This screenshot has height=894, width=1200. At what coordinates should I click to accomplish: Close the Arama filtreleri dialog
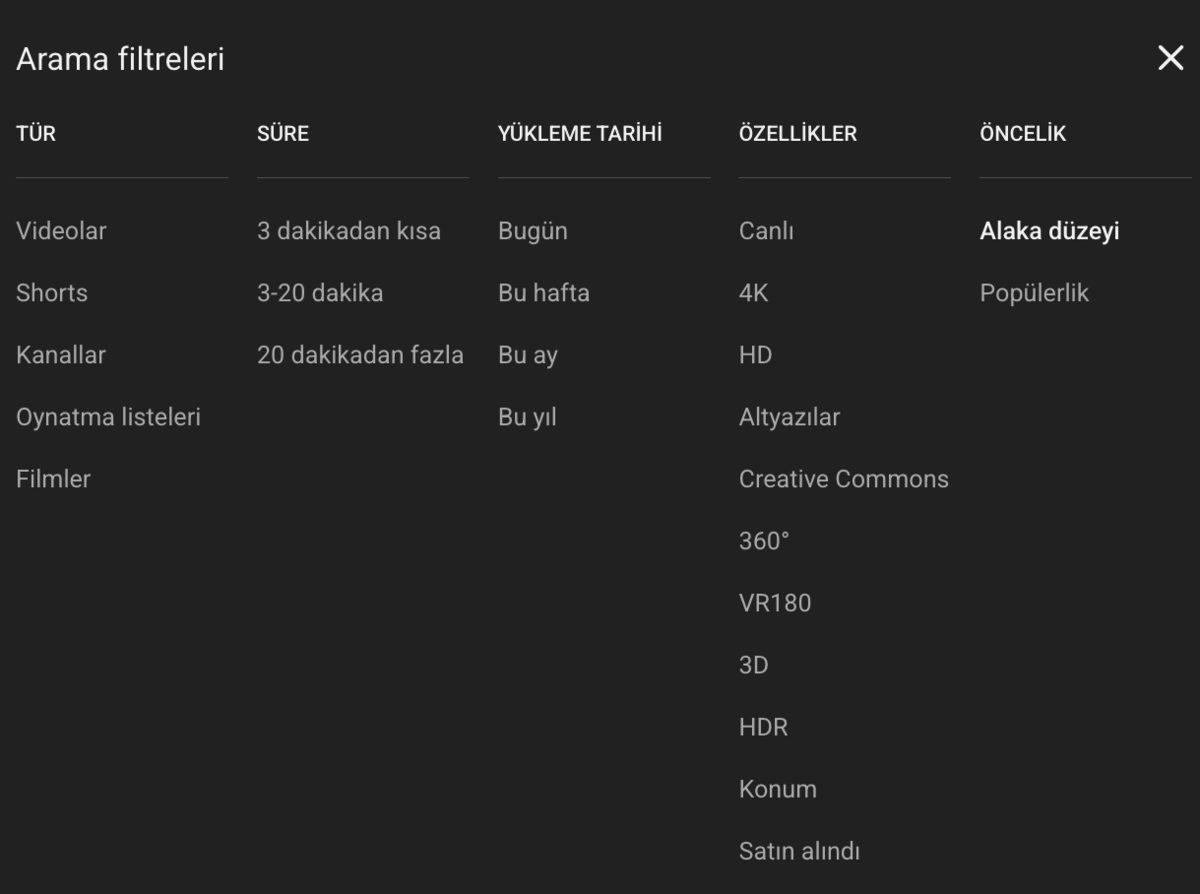[x=1170, y=58]
